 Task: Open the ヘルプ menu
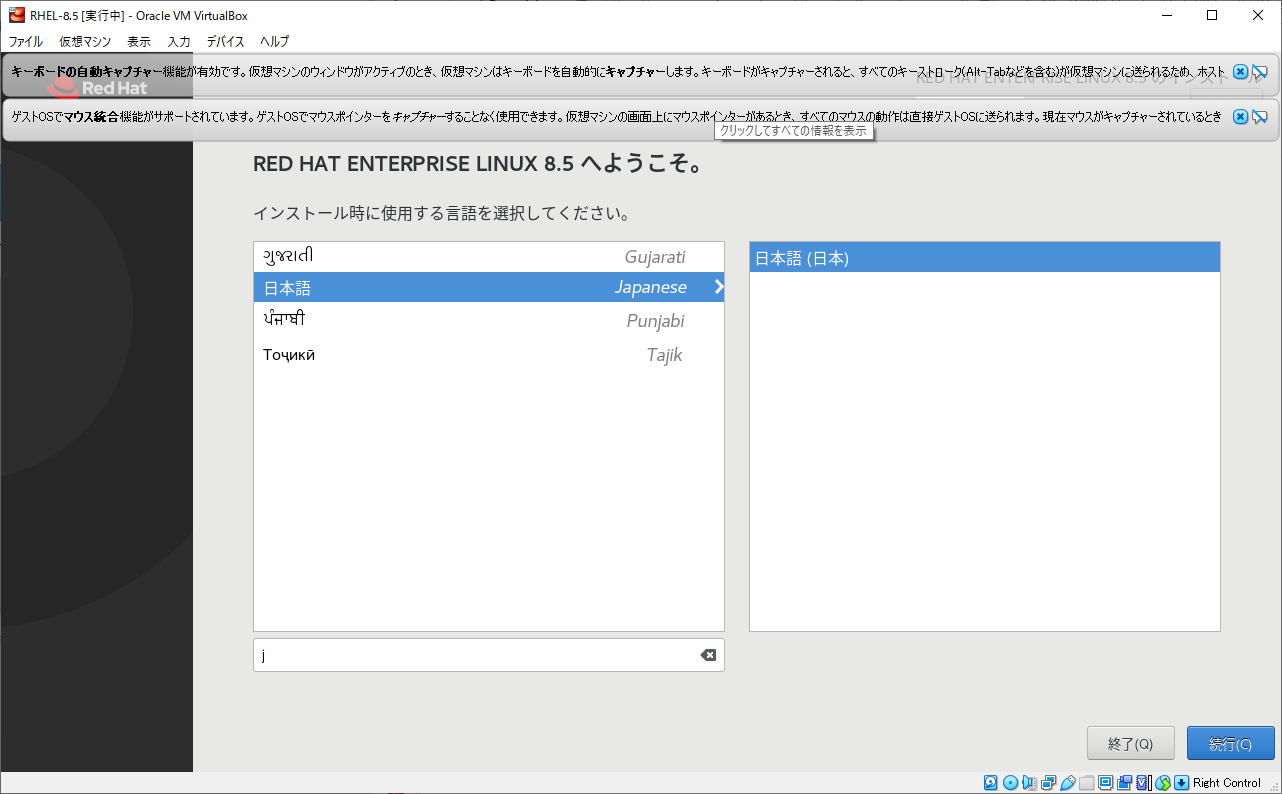(274, 42)
